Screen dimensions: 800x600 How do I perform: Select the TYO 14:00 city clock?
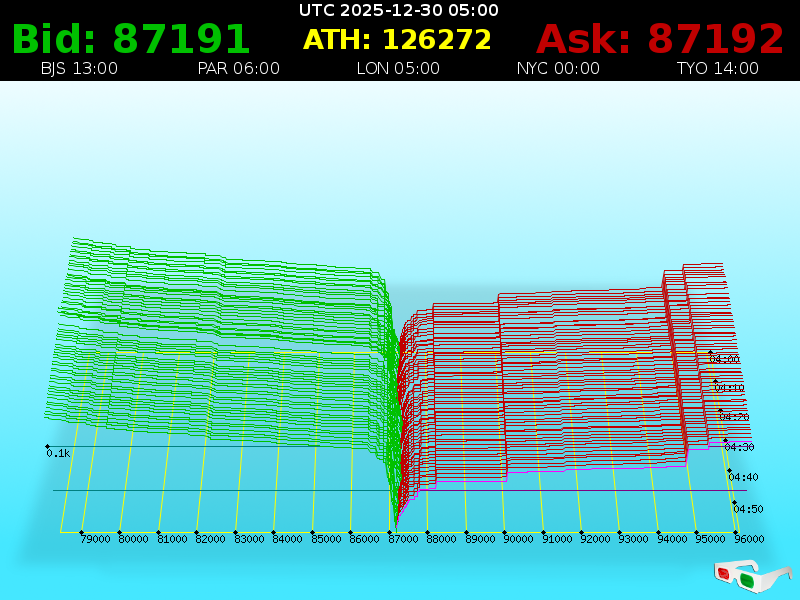tap(717, 69)
